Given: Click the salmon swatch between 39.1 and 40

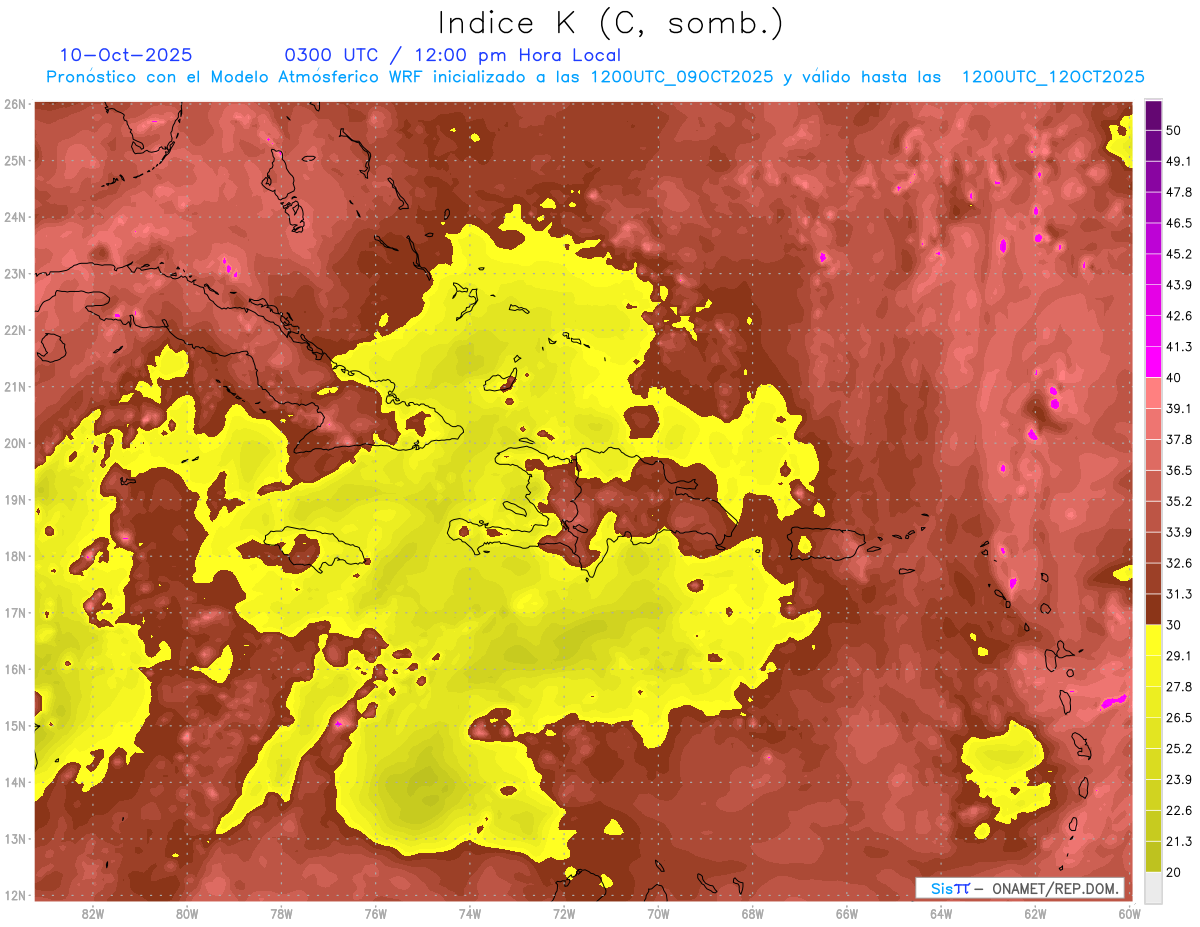Looking at the screenshot, I should (x=1154, y=393).
